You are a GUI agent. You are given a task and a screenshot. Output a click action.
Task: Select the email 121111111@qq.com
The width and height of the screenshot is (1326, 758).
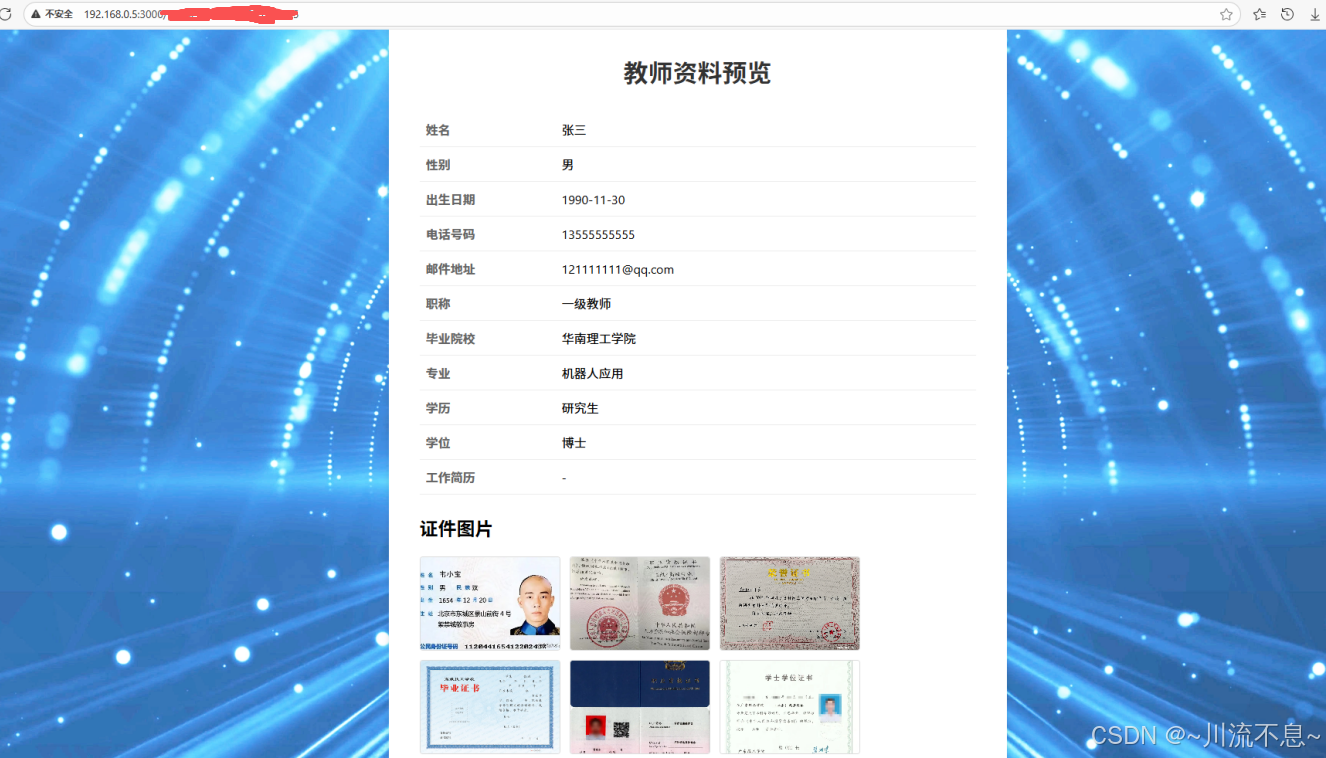coord(618,269)
